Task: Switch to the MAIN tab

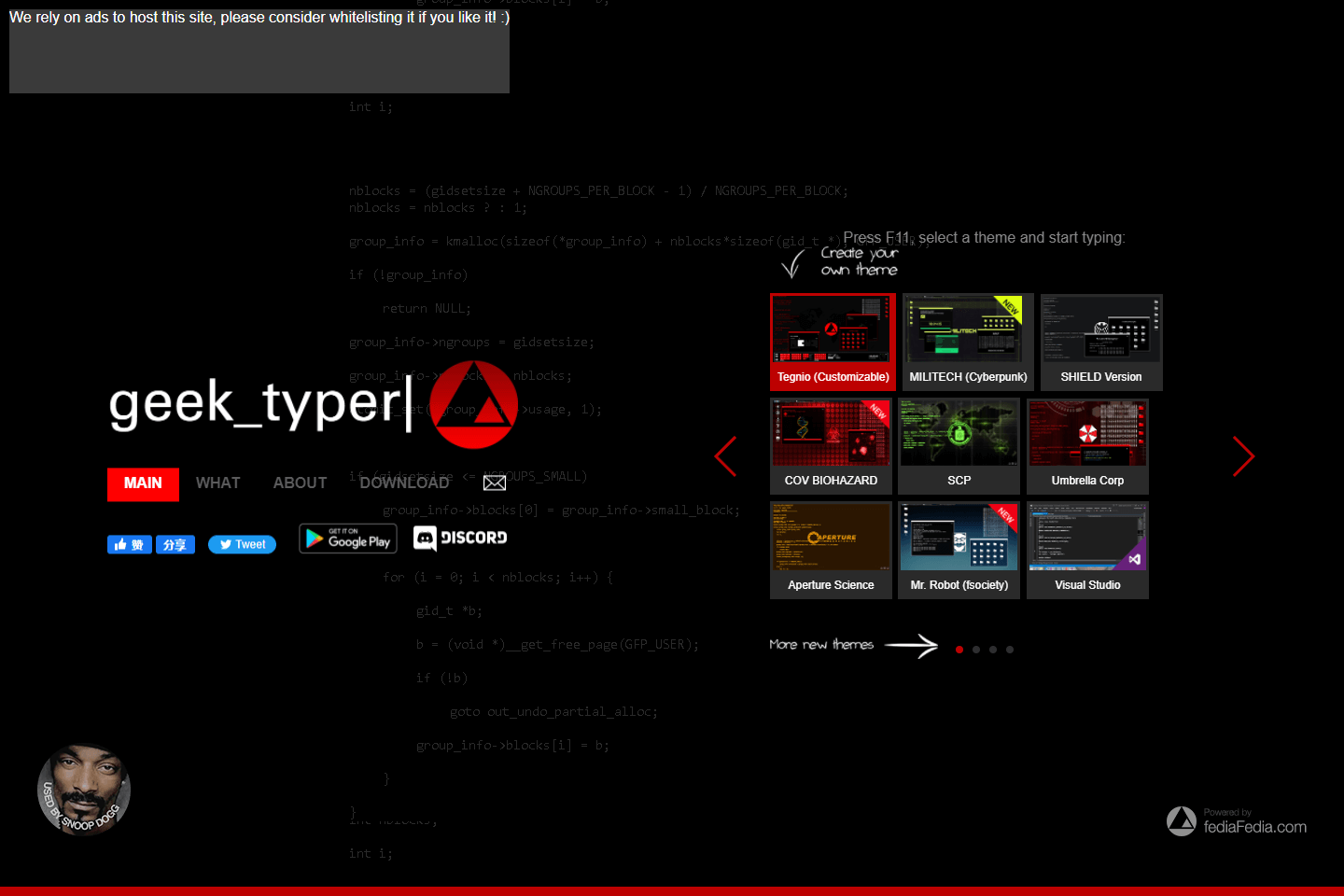Action: click(x=143, y=483)
